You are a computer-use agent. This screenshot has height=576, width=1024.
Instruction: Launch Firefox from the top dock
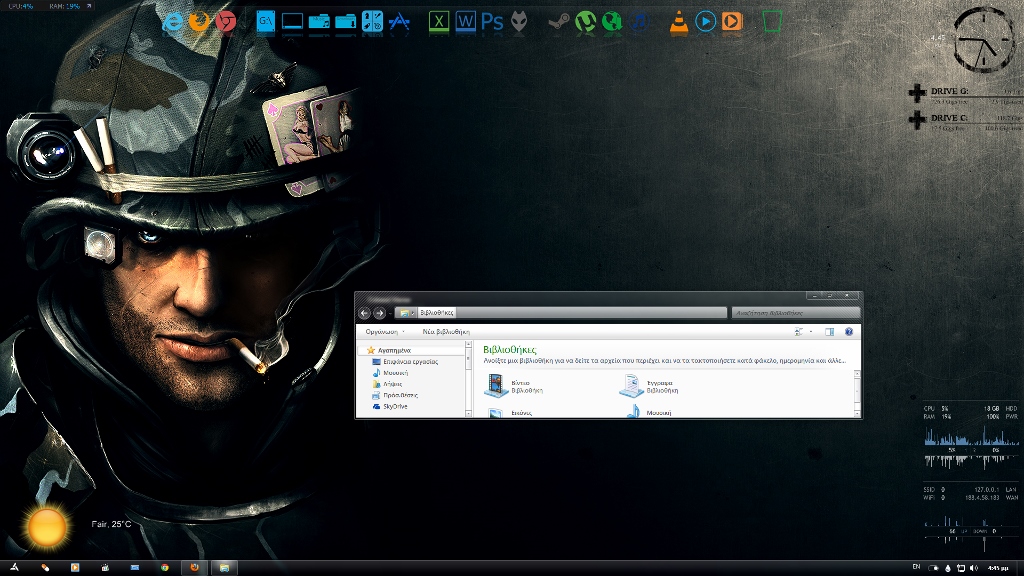[199, 22]
